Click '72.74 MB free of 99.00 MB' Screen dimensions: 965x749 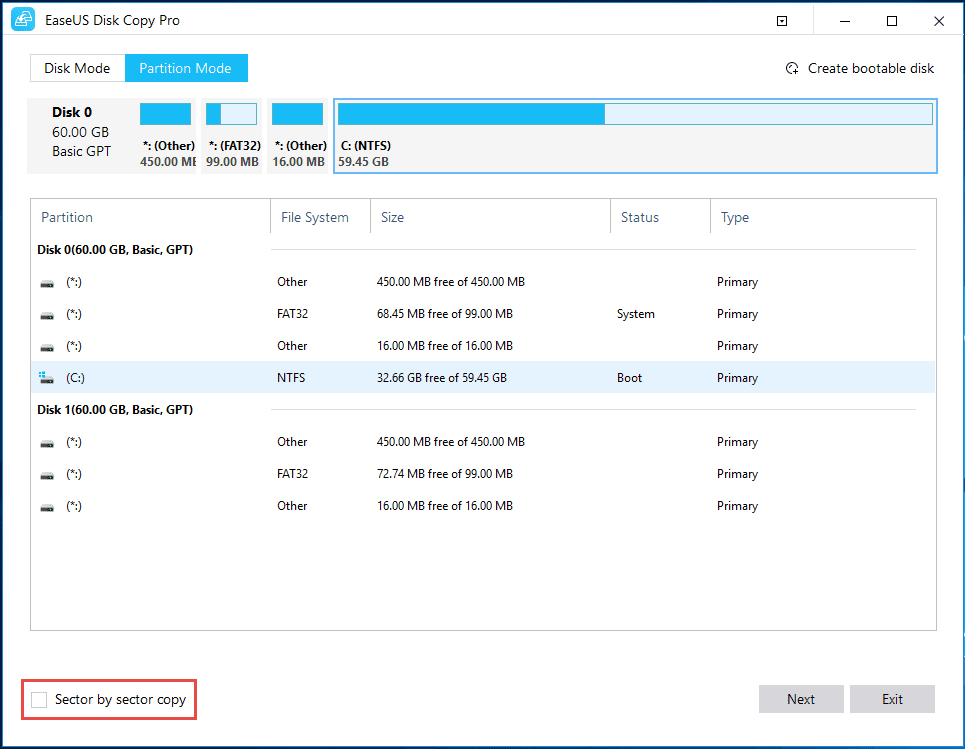tap(445, 474)
